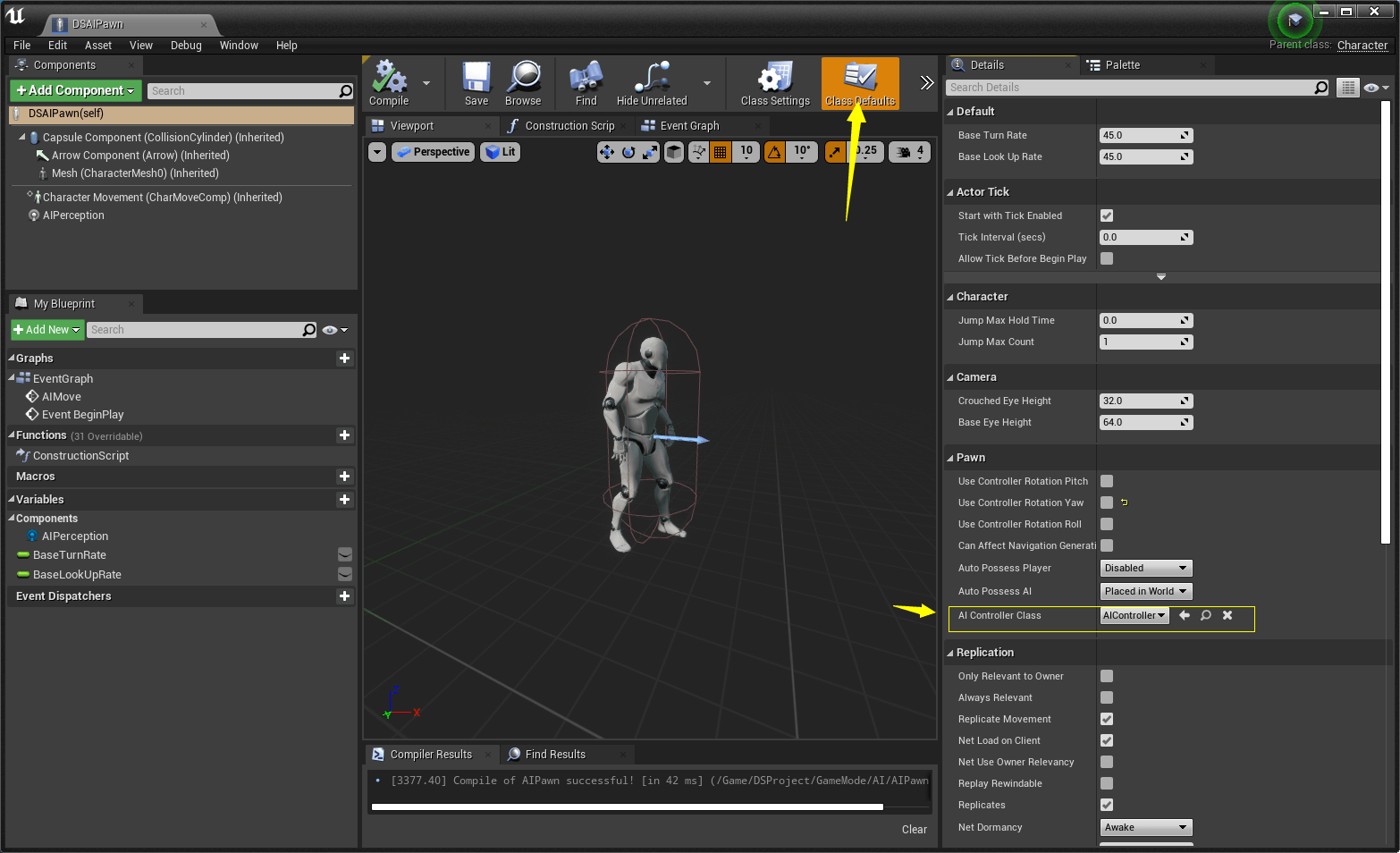Switch to the Event Graph tab
1400x853 pixels.
(x=688, y=126)
